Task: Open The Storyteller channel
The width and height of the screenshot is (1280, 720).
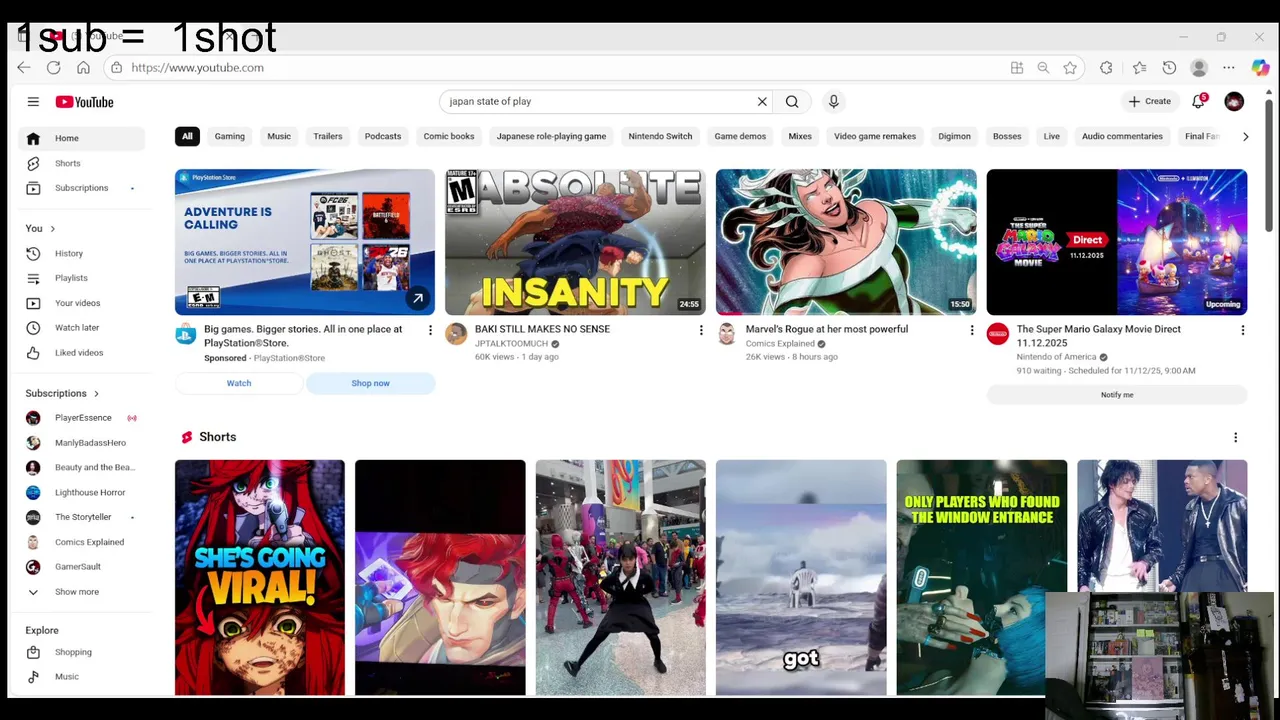Action: point(82,517)
